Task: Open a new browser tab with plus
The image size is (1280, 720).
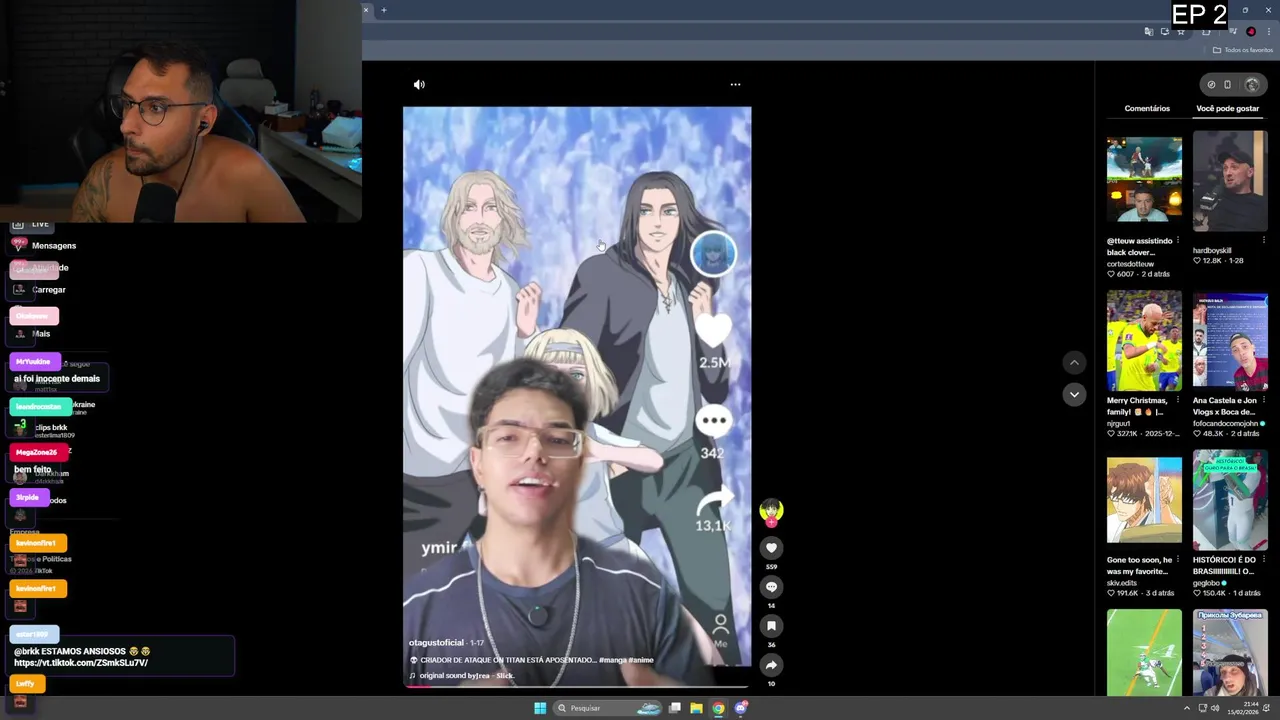Action: click(383, 10)
